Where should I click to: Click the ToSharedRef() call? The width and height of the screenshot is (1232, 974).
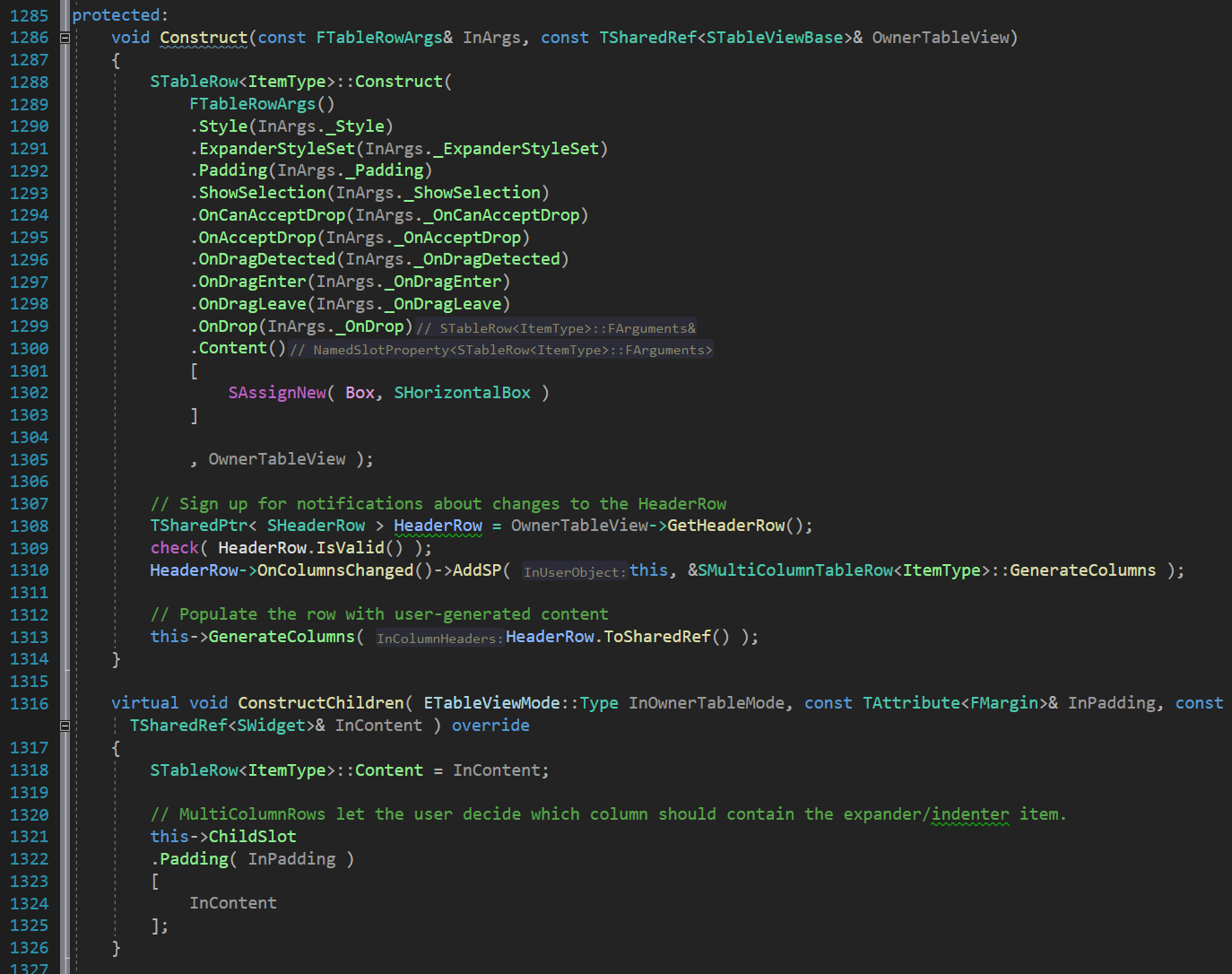[667, 637]
